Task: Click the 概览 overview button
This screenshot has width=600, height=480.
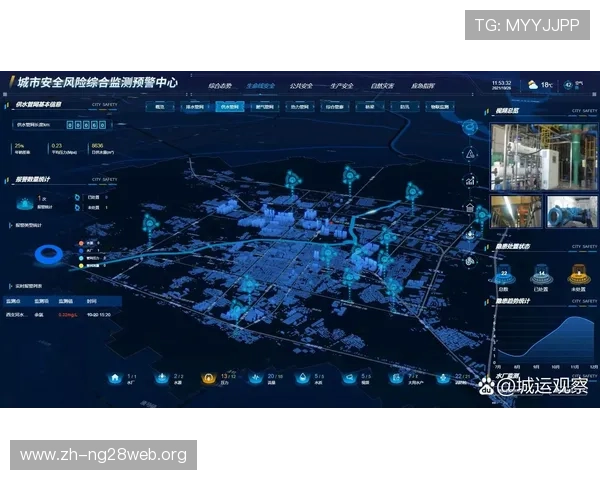Action: (x=160, y=105)
